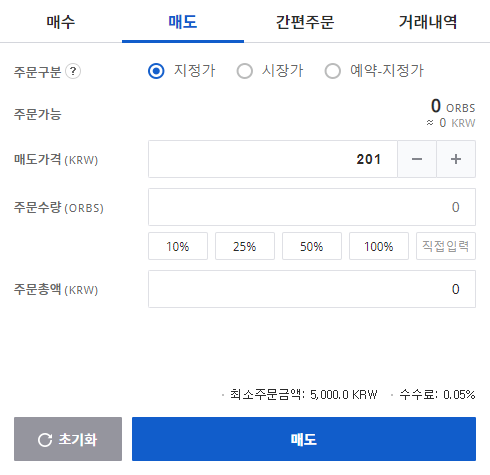Set quantity to 100%
490x475 pixels.
pos(379,246)
